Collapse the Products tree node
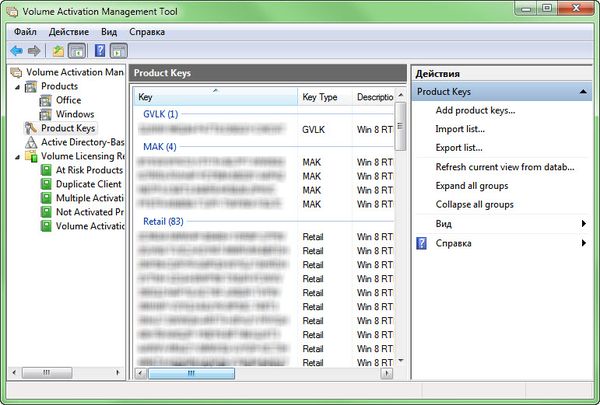 point(17,87)
